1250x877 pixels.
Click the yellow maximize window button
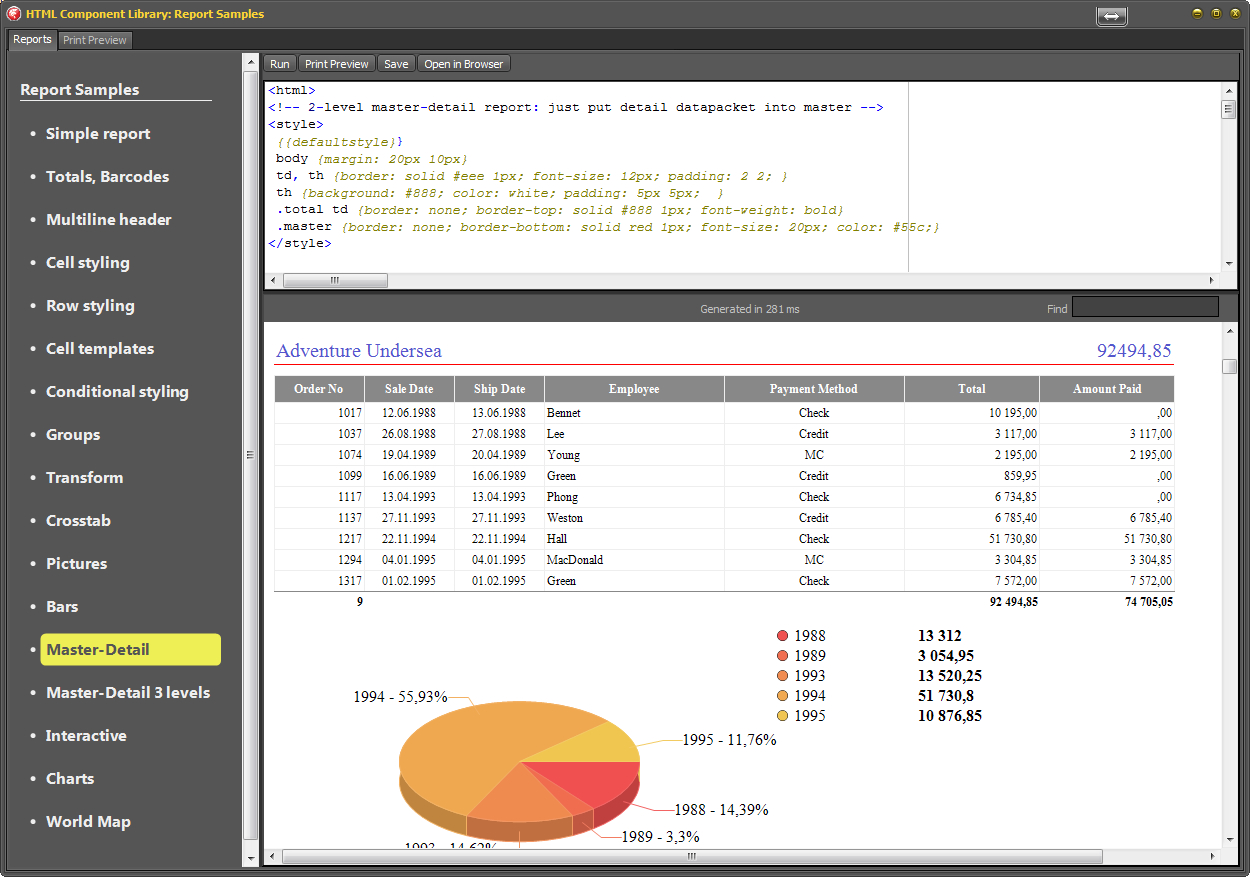[x=1216, y=14]
